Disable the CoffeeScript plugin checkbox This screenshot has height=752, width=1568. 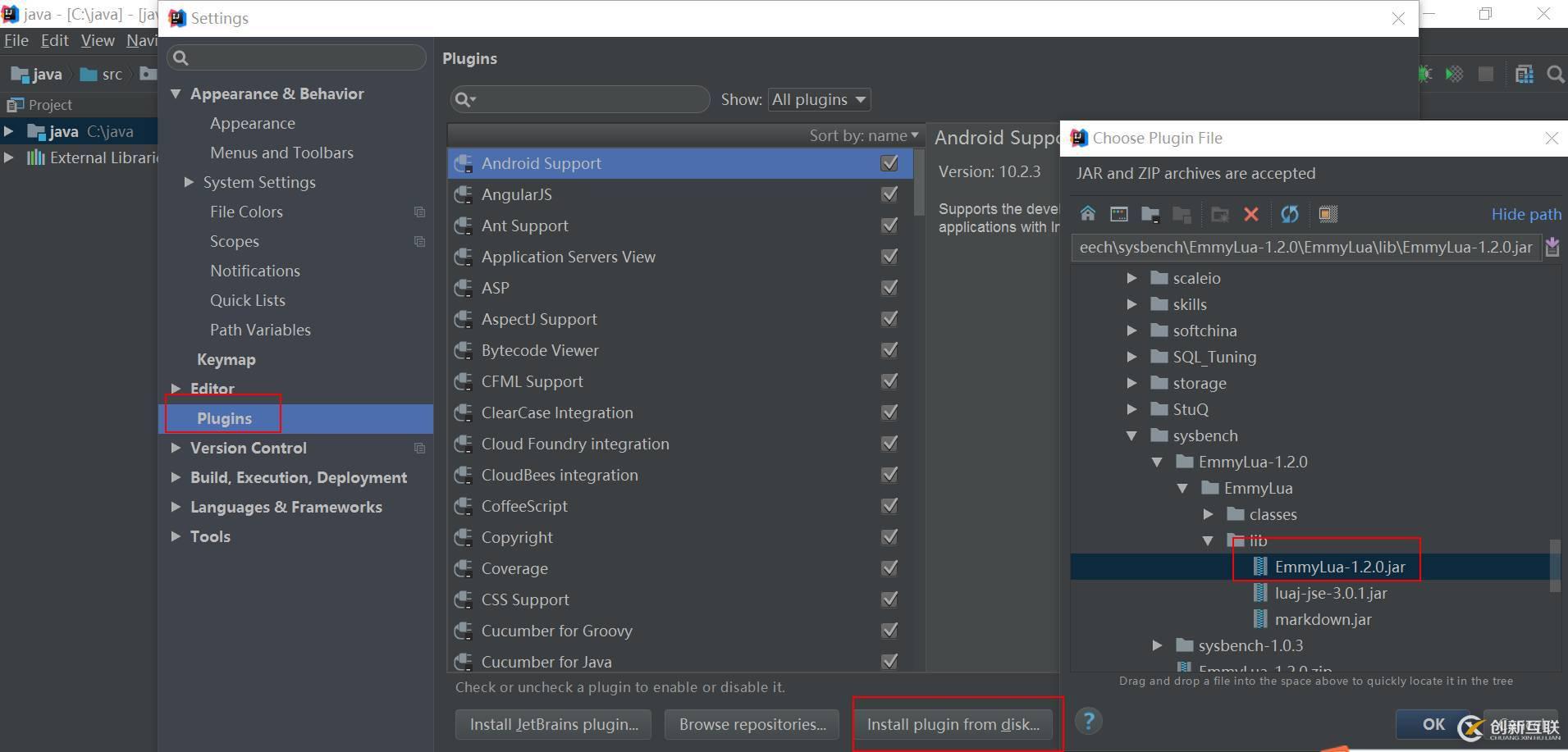(x=889, y=506)
